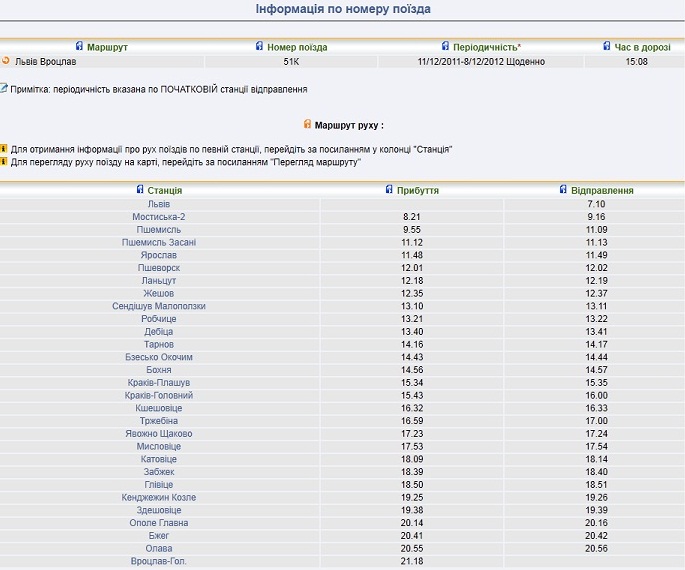
Task: Open the Львів station link
Action: (159, 204)
